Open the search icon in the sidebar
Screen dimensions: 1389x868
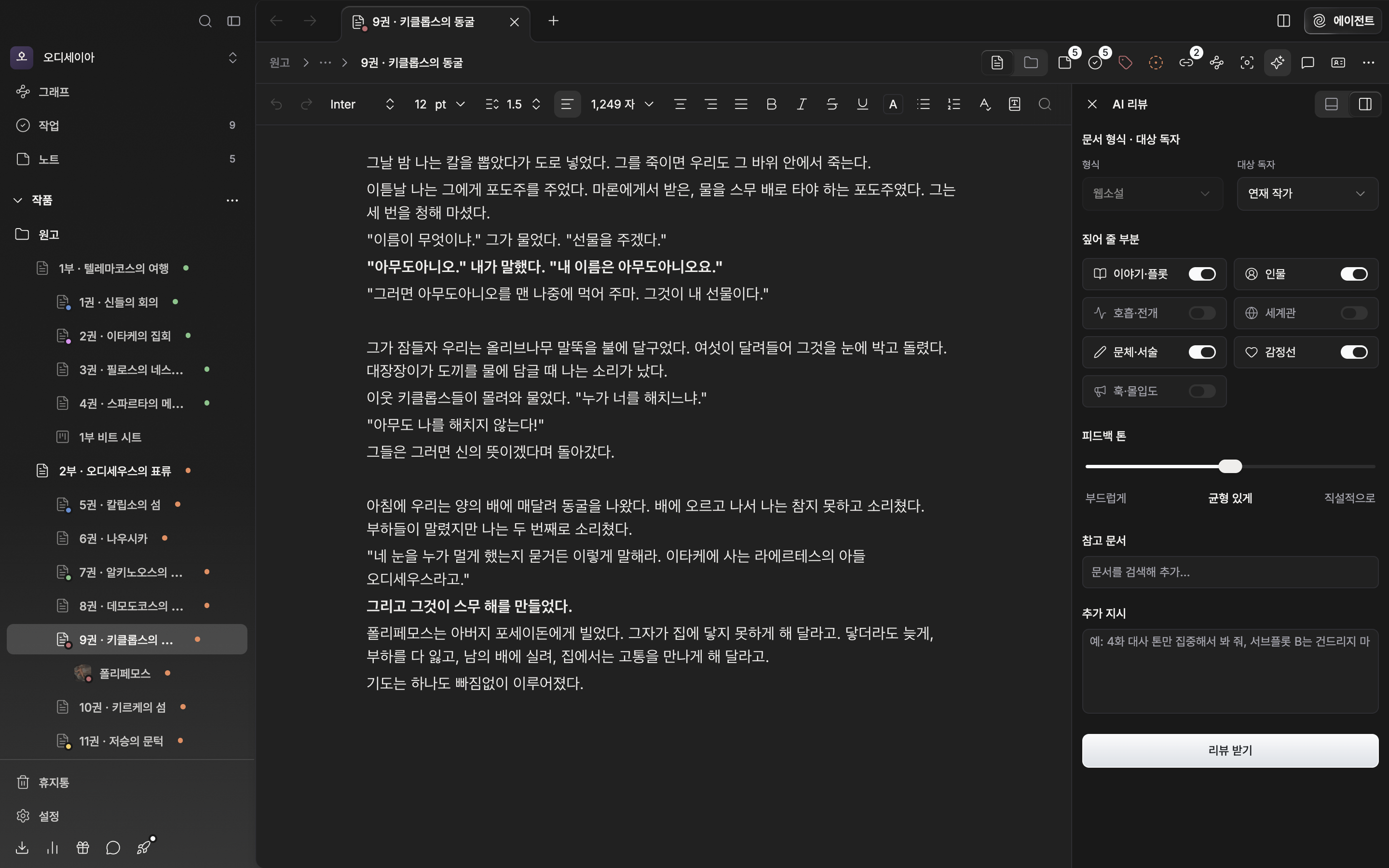click(x=205, y=21)
